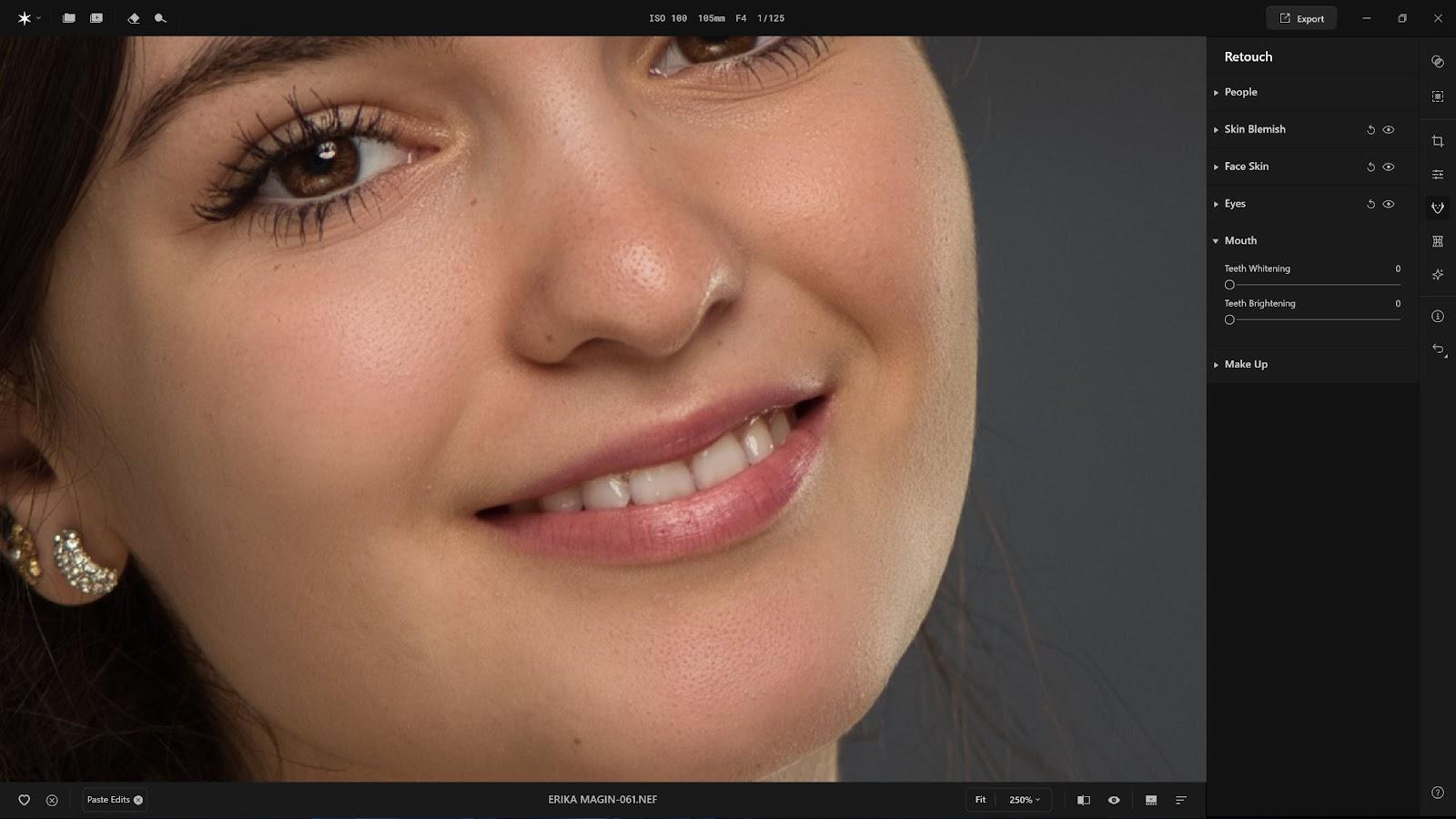Click the add photos icon
The height and width of the screenshot is (819, 1456).
point(96,18)
